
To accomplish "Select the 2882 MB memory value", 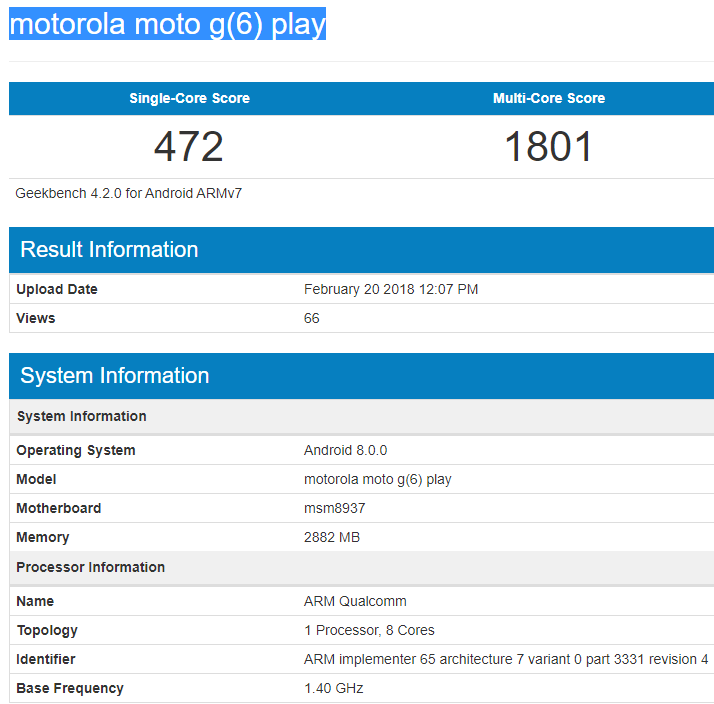I will coord(332,537).
